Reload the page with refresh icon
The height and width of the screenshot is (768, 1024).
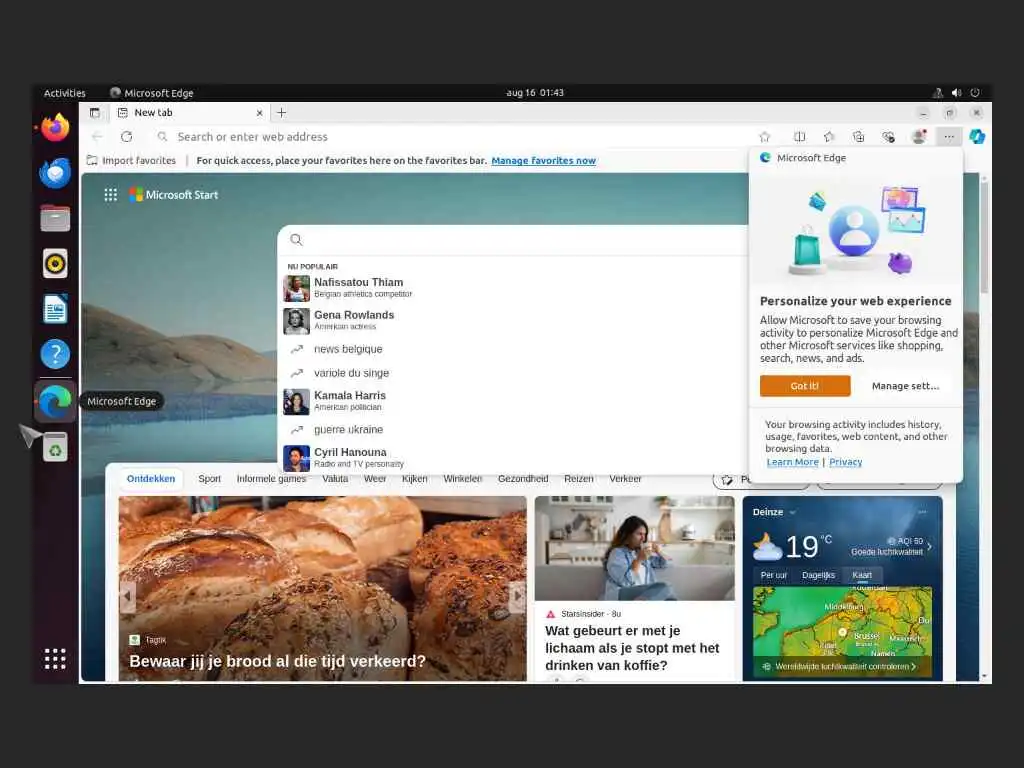pos(127,136)
